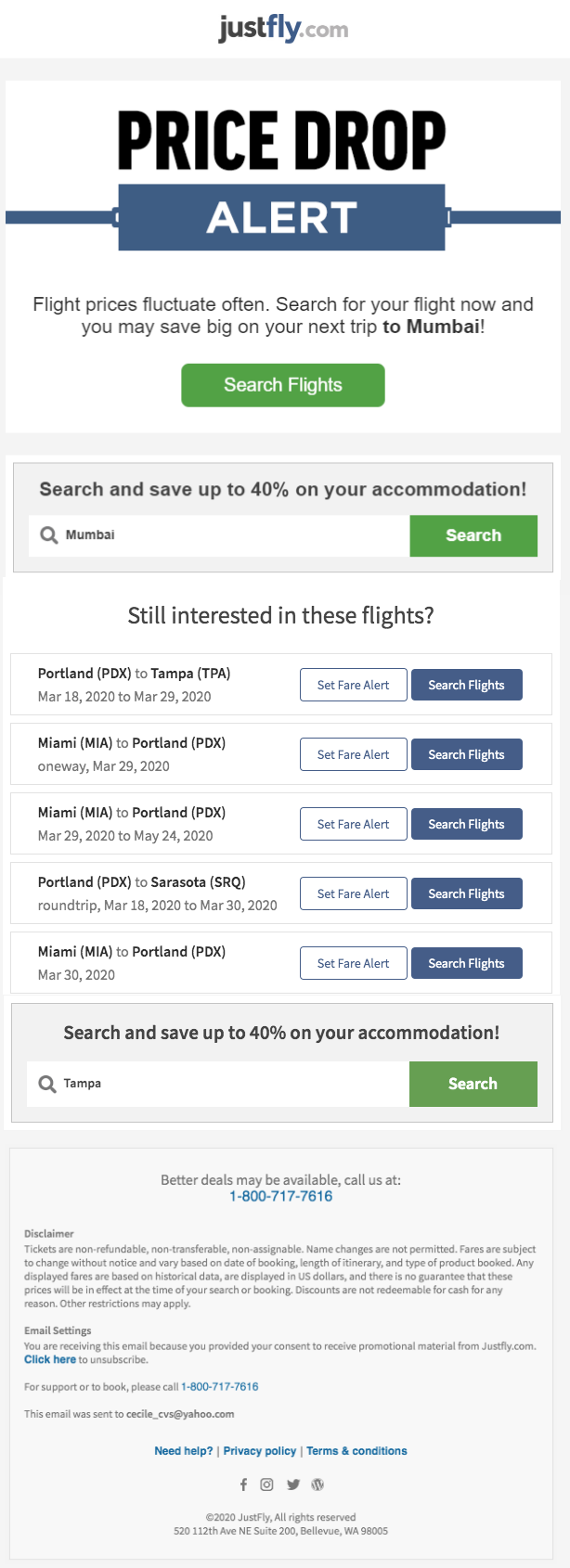This screenshot has height=1568, width=570.
Task: Search Flights for Mar 30 Miami to Portland
Action: [x=467, y=963]
